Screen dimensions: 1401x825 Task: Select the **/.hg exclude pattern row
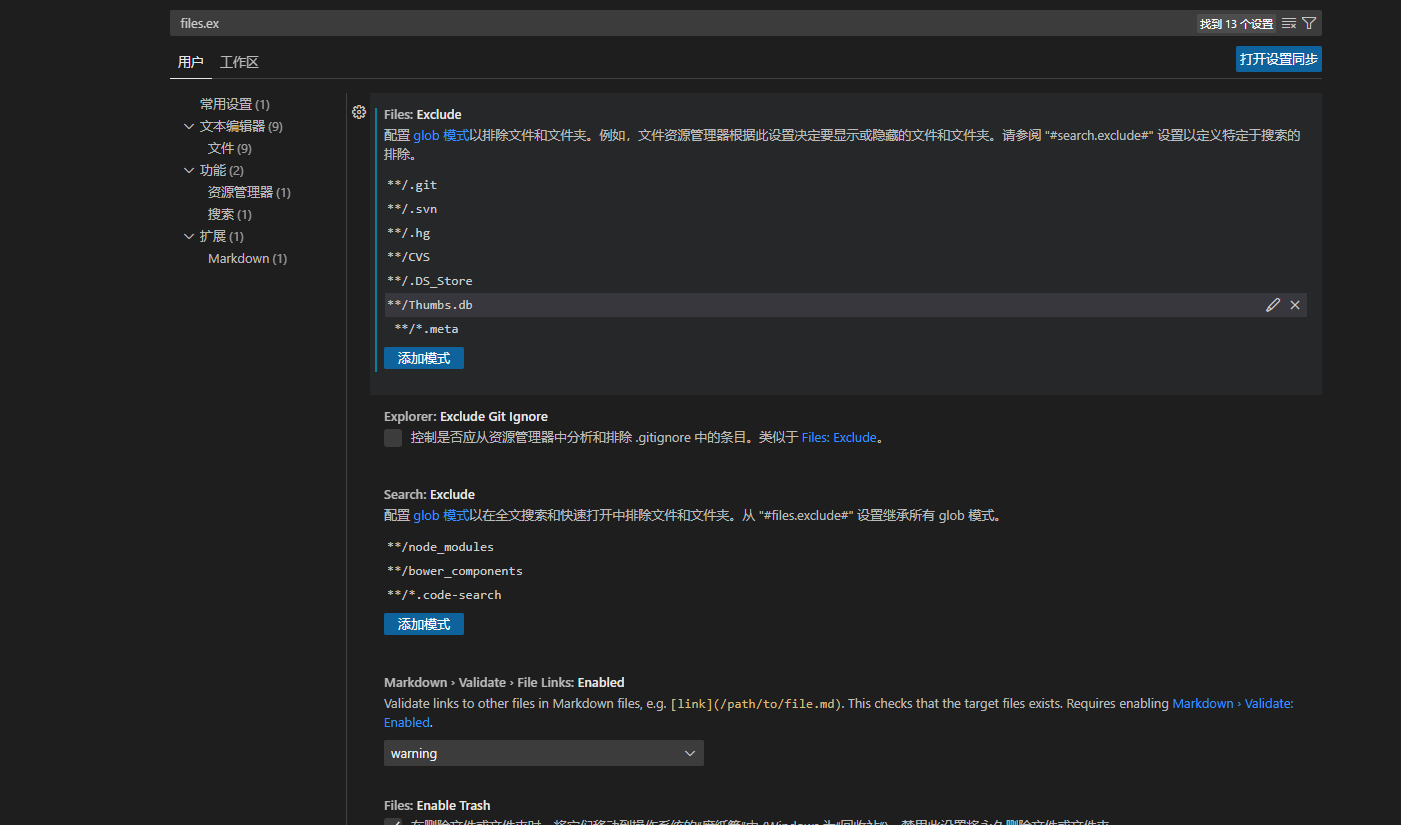pyautogui.click(x=845, y=233)
